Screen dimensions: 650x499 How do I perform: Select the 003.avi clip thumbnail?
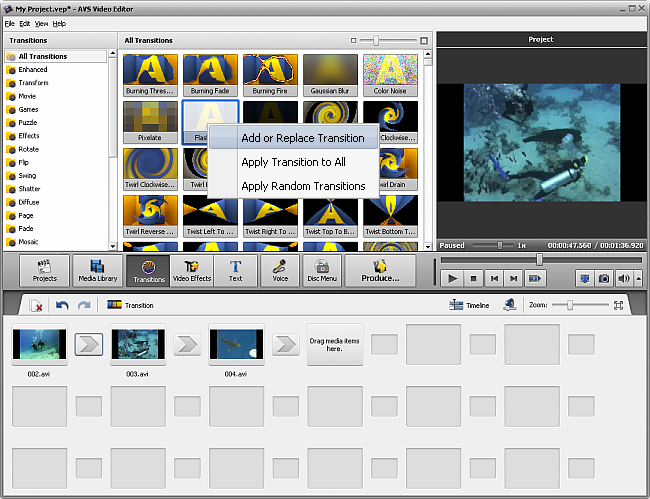click(x=138, y=344)
